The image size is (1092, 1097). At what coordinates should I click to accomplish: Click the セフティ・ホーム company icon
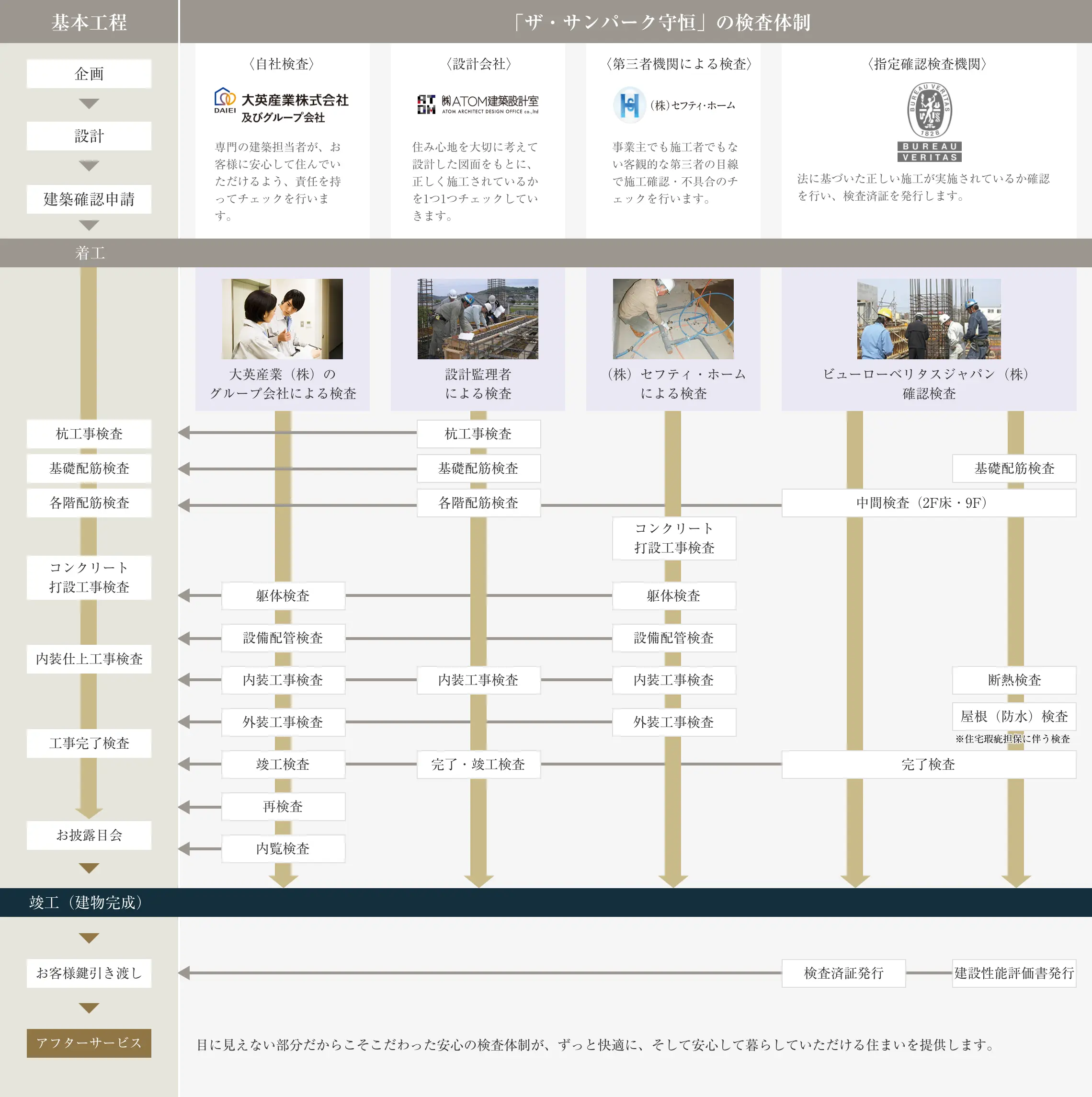point(630,104)
